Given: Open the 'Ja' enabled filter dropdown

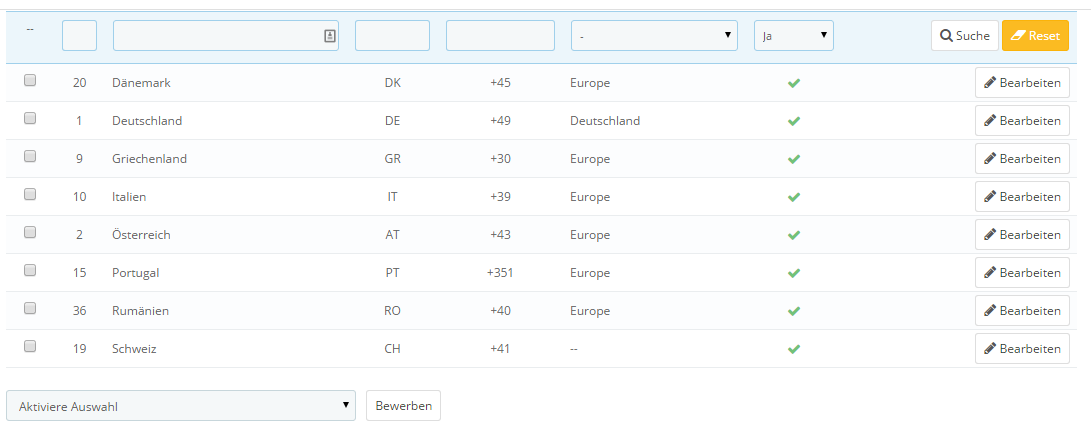Looking at the screenshot, I should [x=793, y=35].
